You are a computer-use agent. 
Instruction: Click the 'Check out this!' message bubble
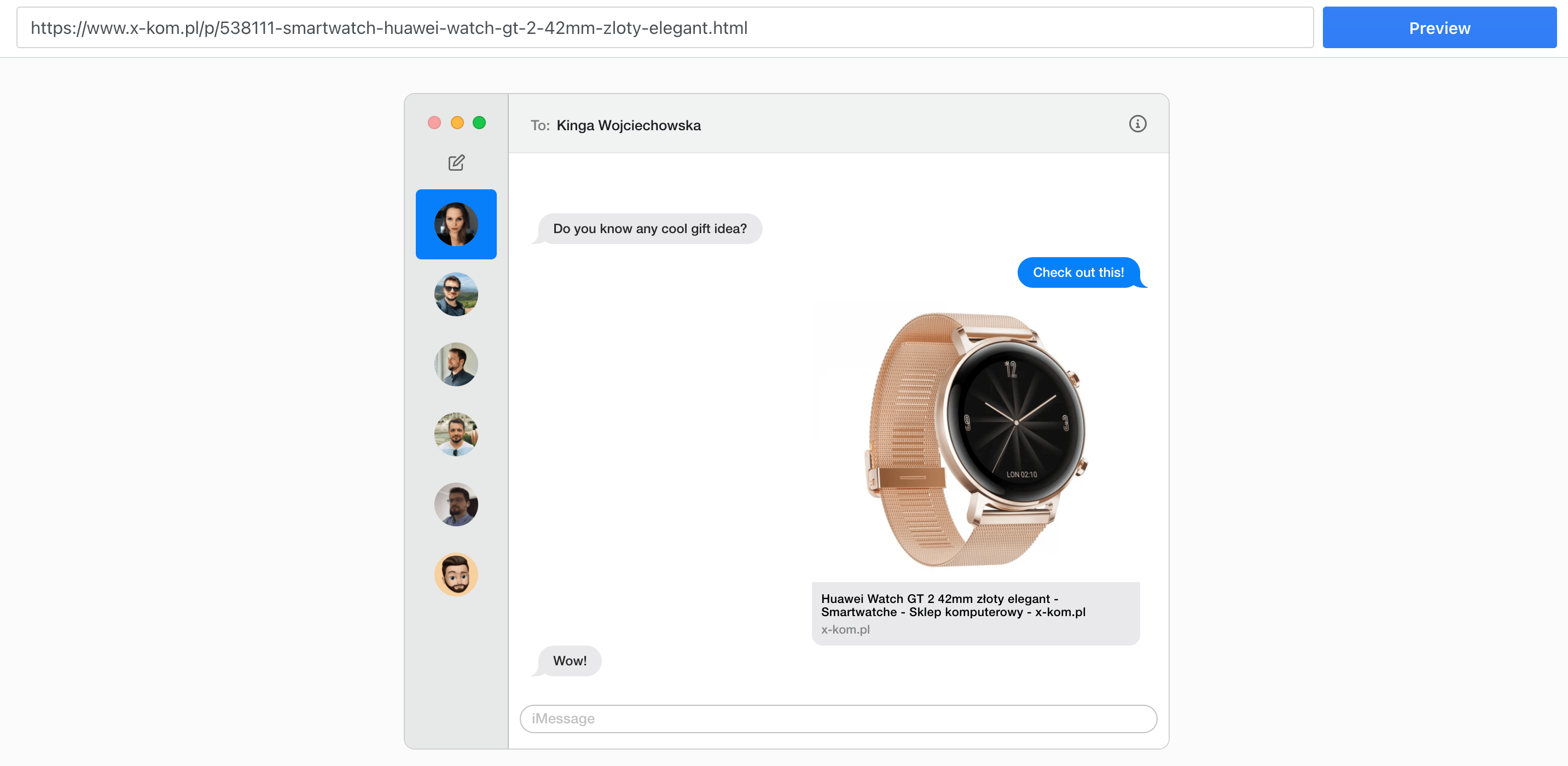(1078, 272)
